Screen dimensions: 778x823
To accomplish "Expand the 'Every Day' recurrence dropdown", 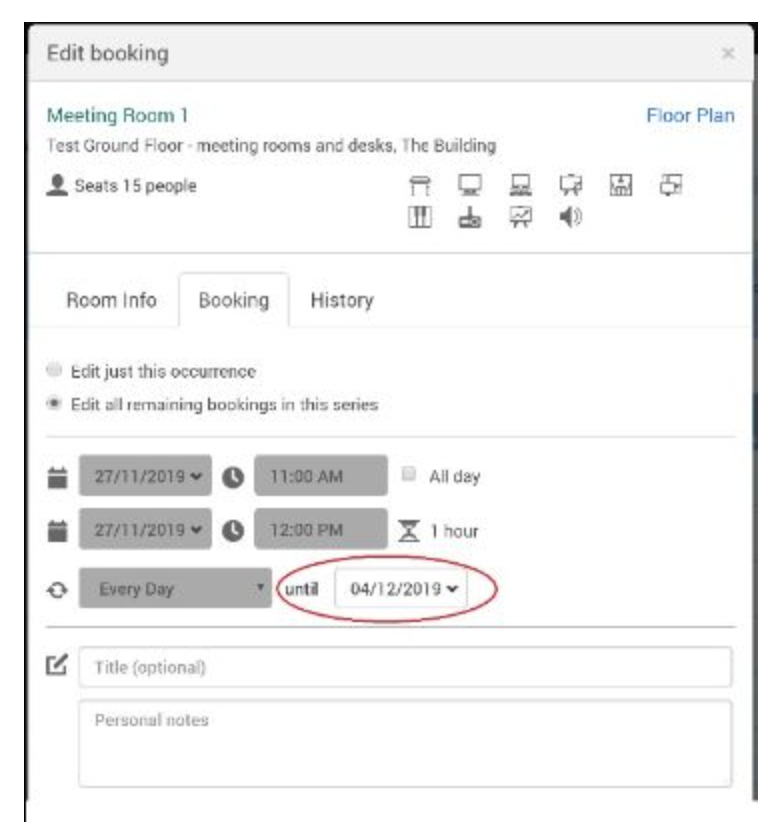I will (175, 590).
